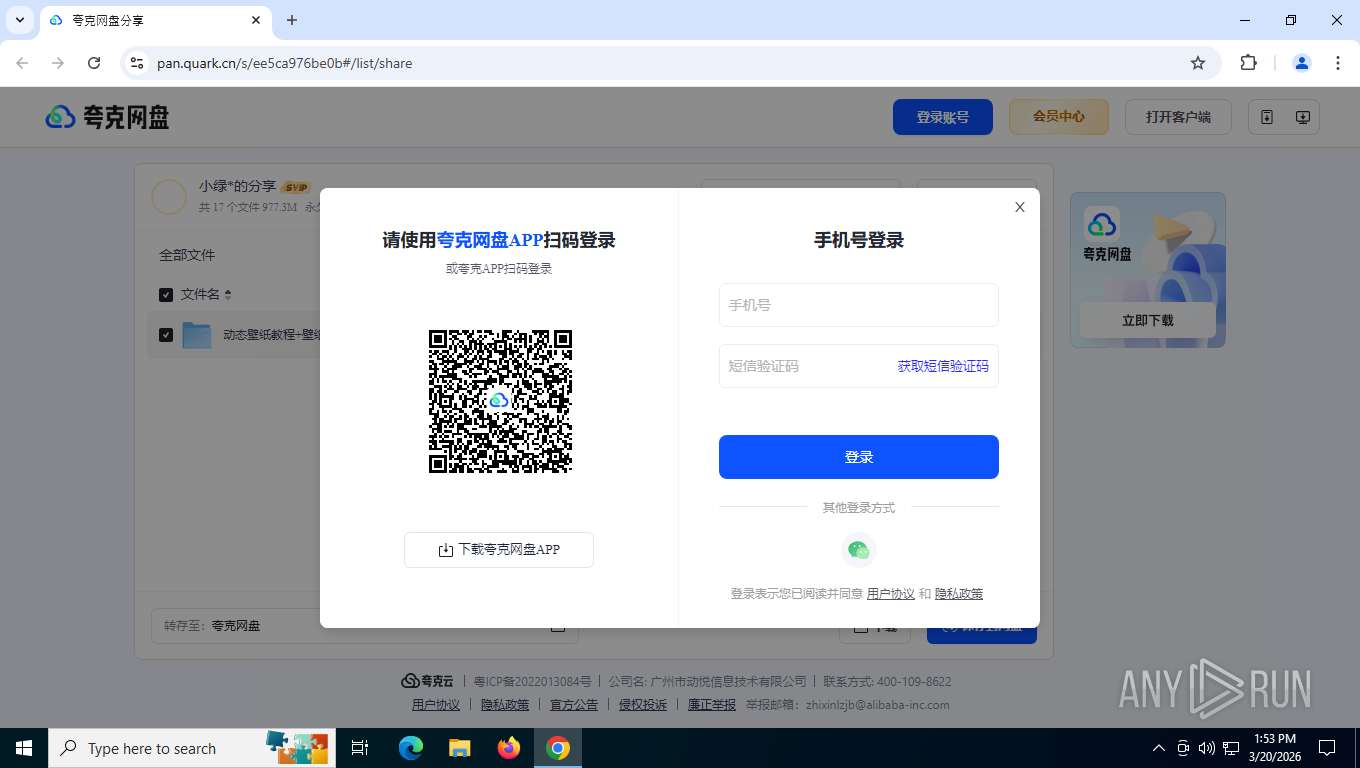
Task: Open 会员中心 in header
Action: pos(1059,117)
